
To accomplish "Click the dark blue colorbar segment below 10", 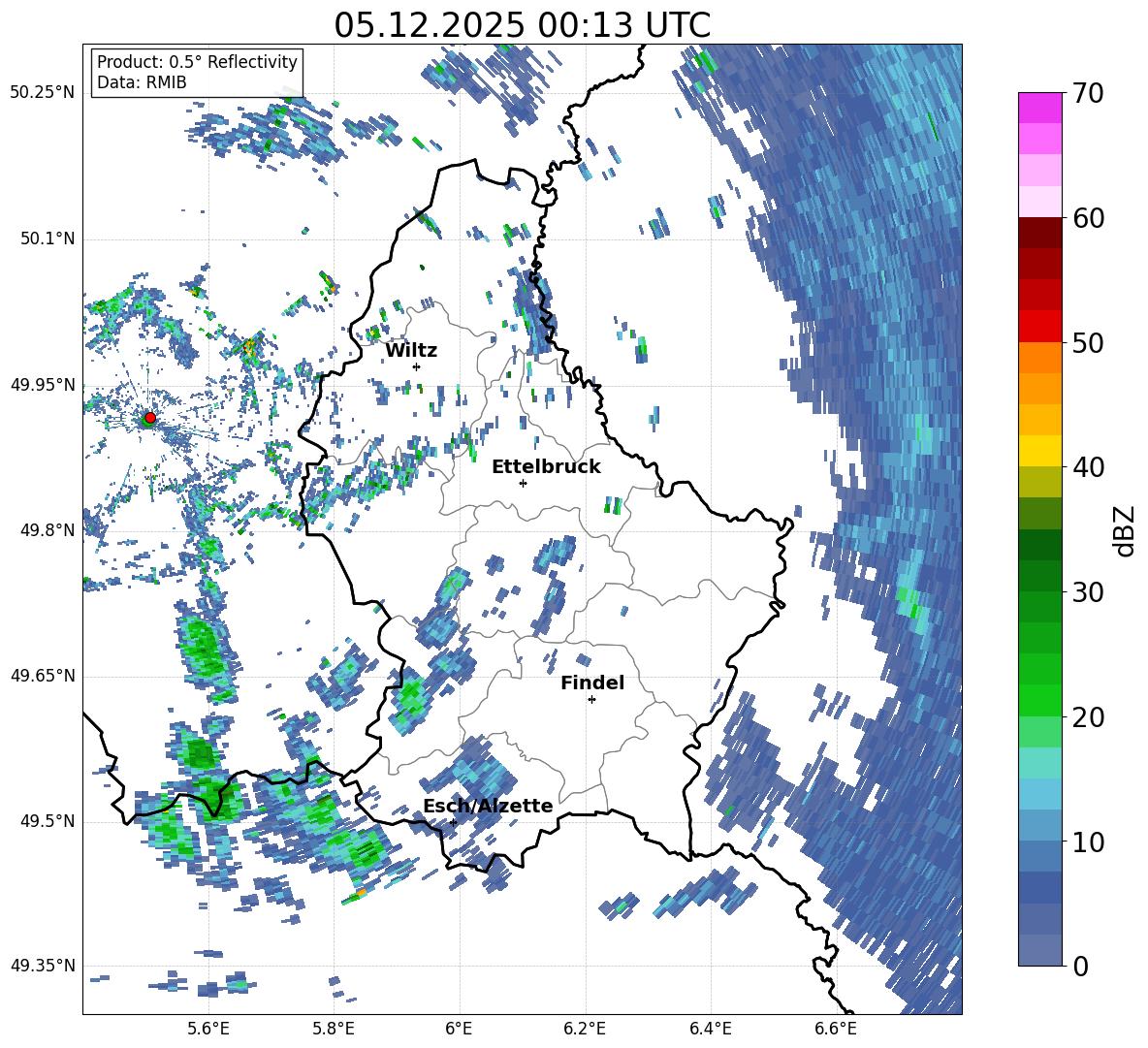I will click(1039, 887).
